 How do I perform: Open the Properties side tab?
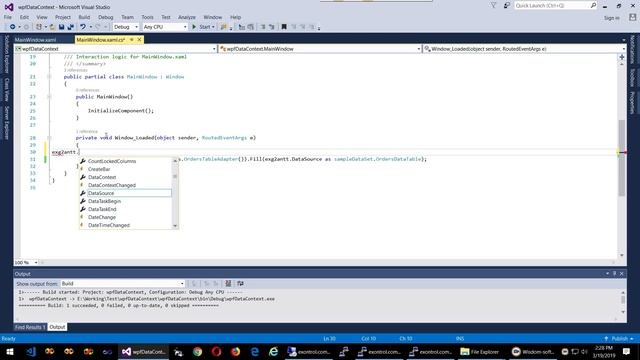pyautogui.click(x=632, y=102)
